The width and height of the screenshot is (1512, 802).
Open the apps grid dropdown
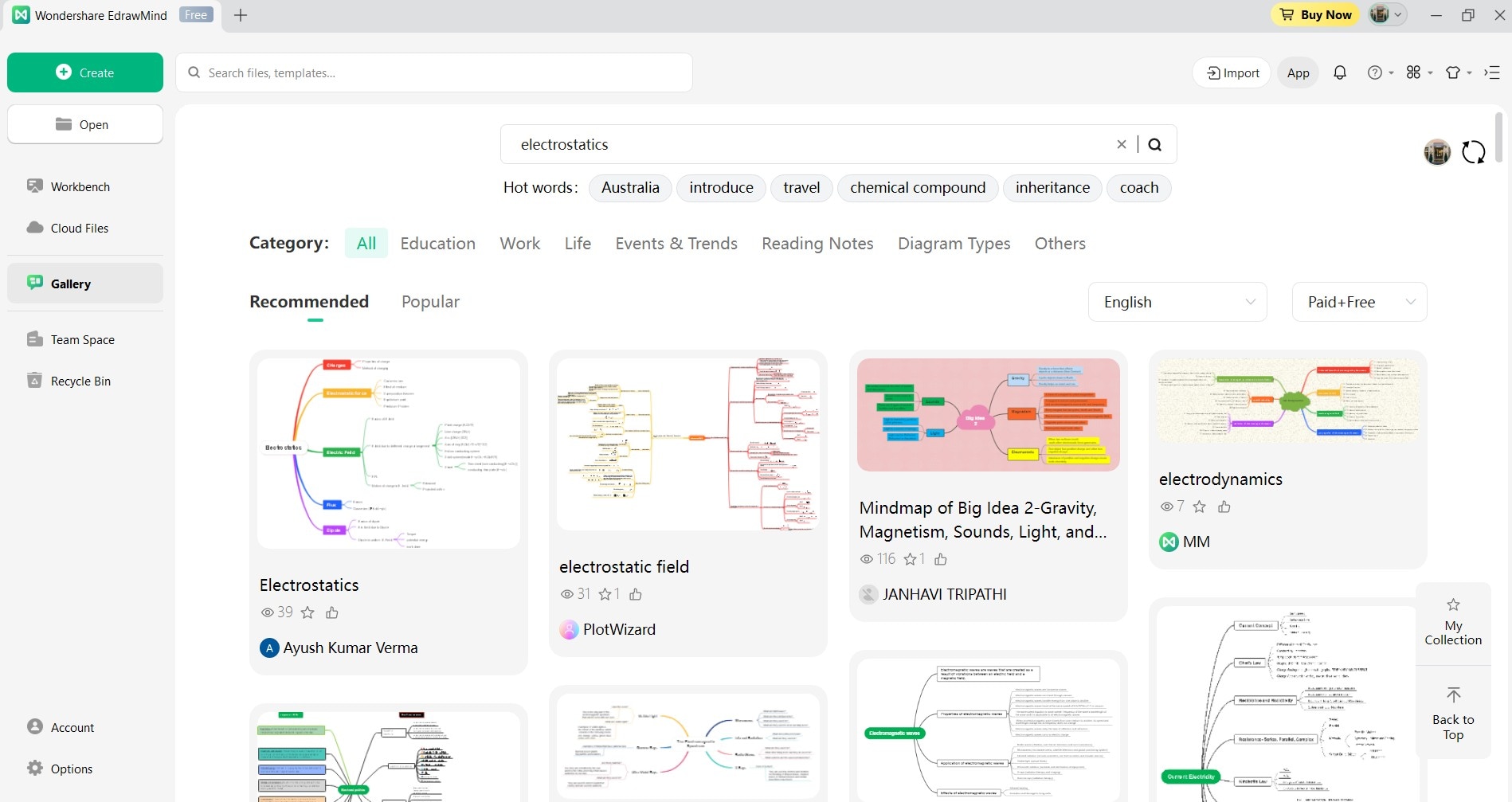(x=1419, y=72)
